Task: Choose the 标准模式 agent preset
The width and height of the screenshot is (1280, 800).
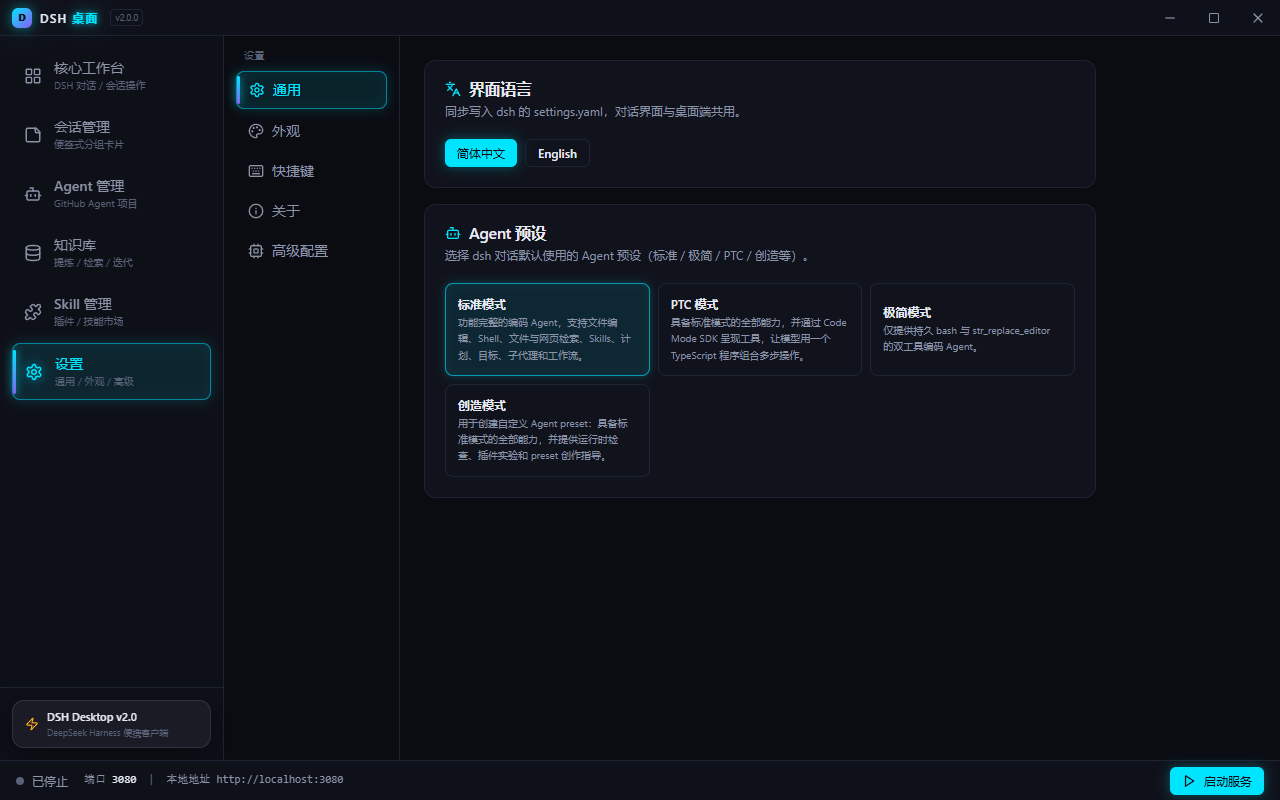Action: tap(547, 329)
